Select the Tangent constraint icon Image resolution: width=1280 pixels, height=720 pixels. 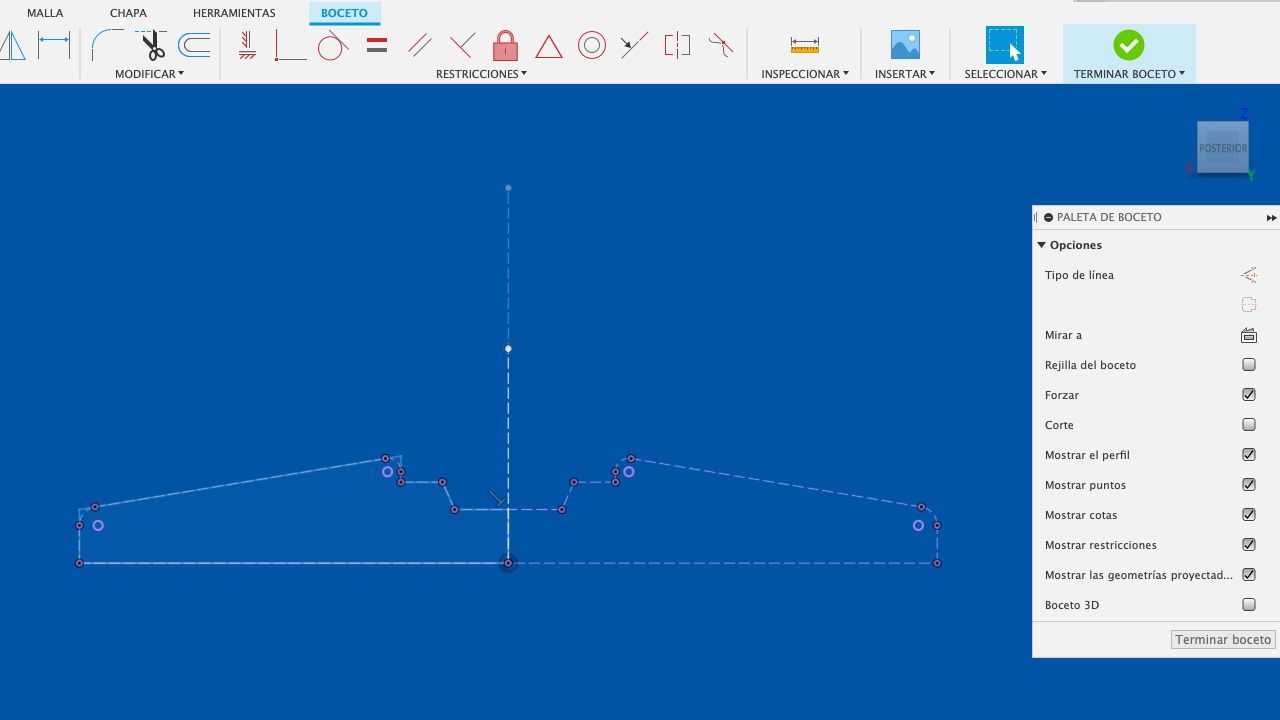333,46
